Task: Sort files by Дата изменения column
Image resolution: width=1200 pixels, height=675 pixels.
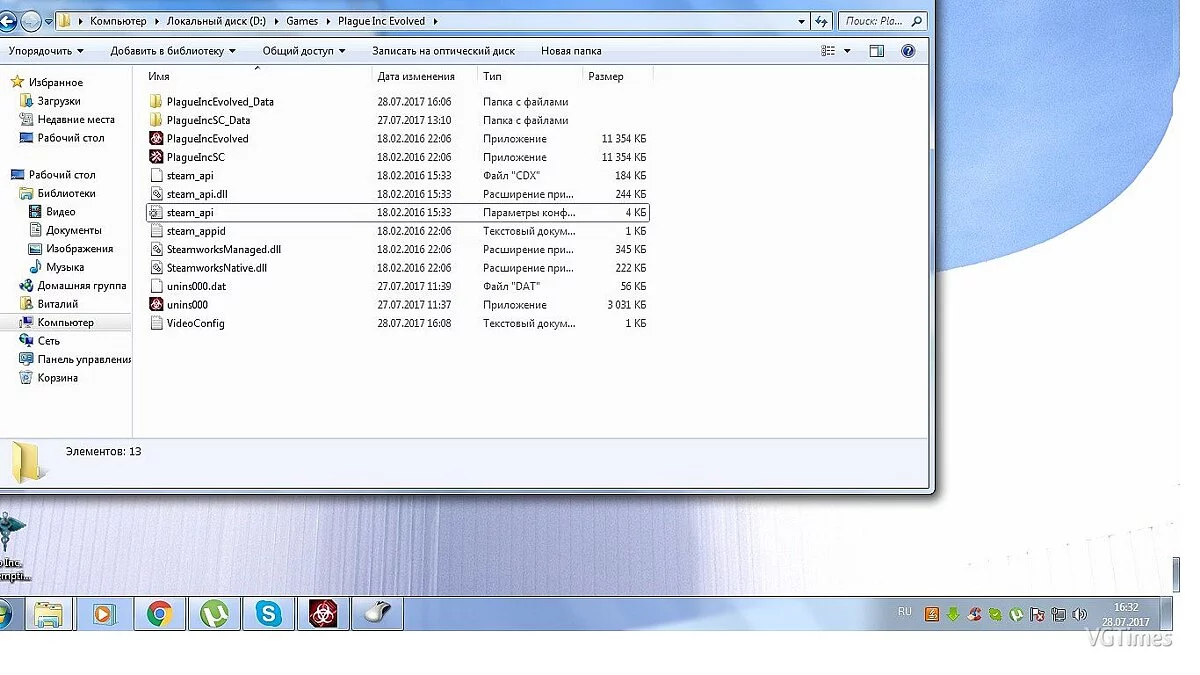Action: click(416, 77)
